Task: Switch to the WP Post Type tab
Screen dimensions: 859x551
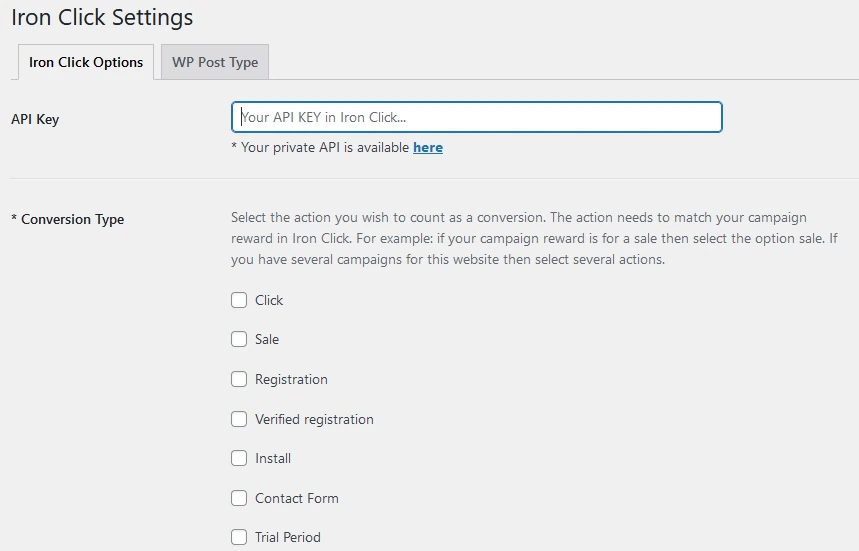Action: click(215, 62)
